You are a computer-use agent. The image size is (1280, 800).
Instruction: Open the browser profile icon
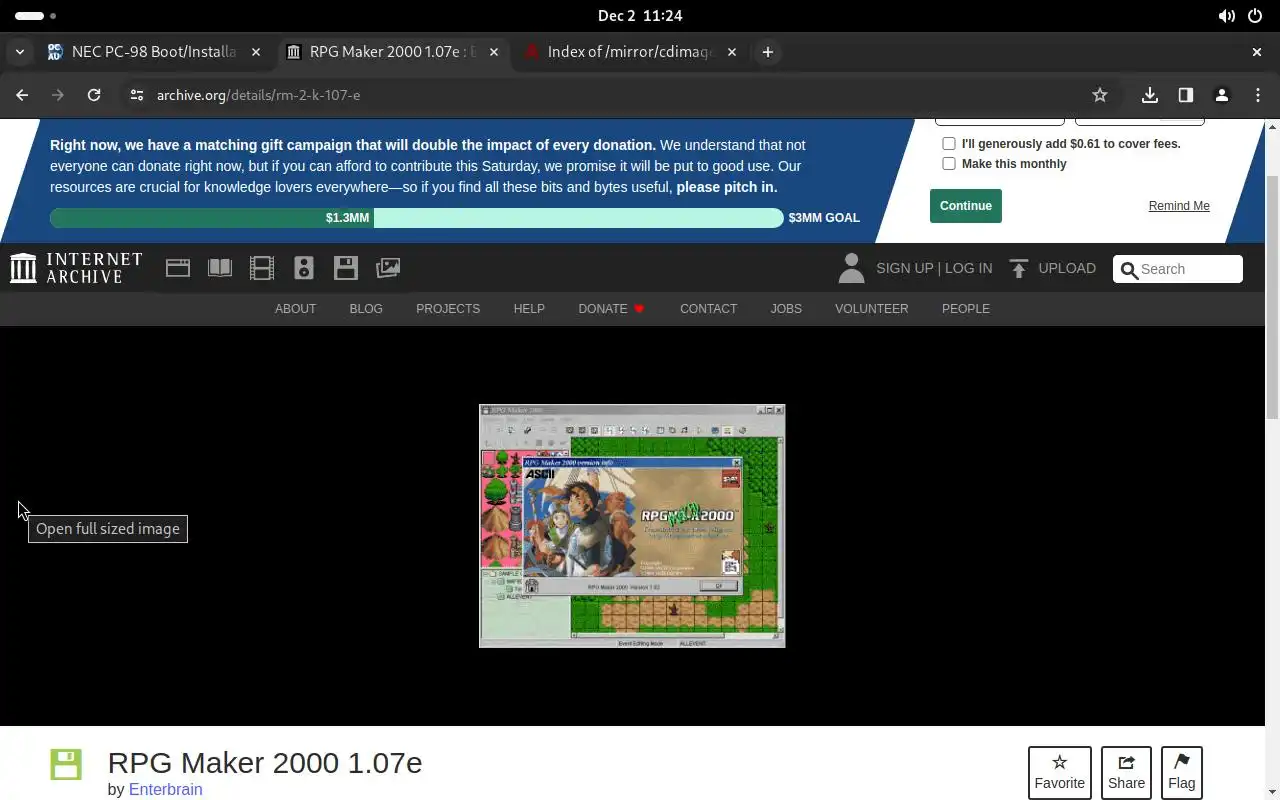coord(1222,95)
